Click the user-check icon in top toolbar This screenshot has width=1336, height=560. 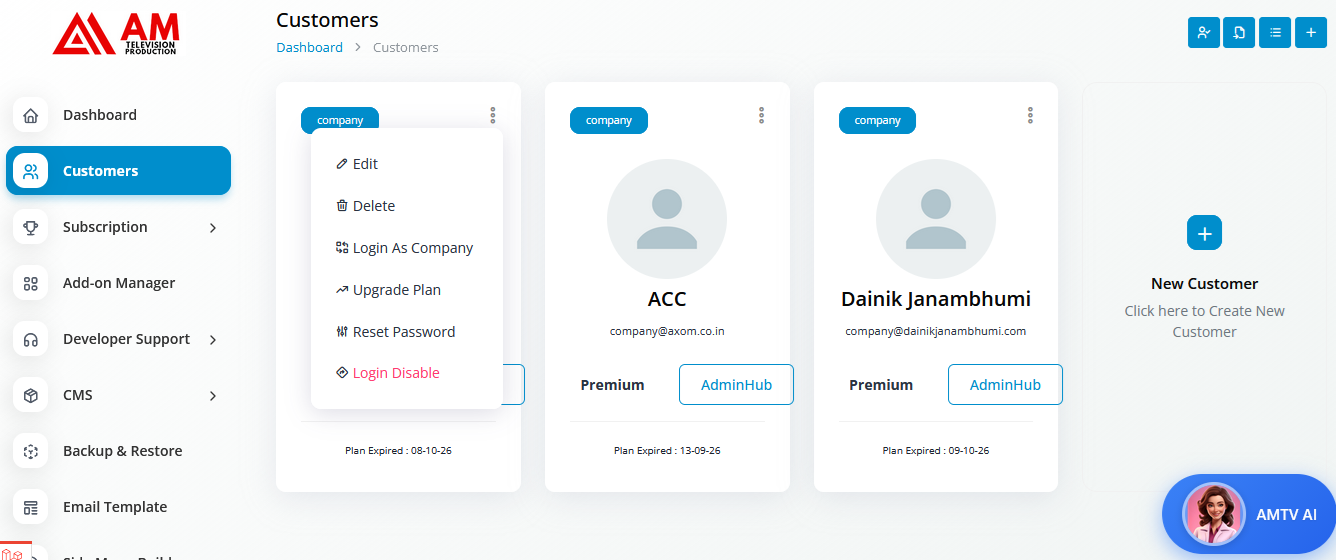click(x=1203, y=33)
